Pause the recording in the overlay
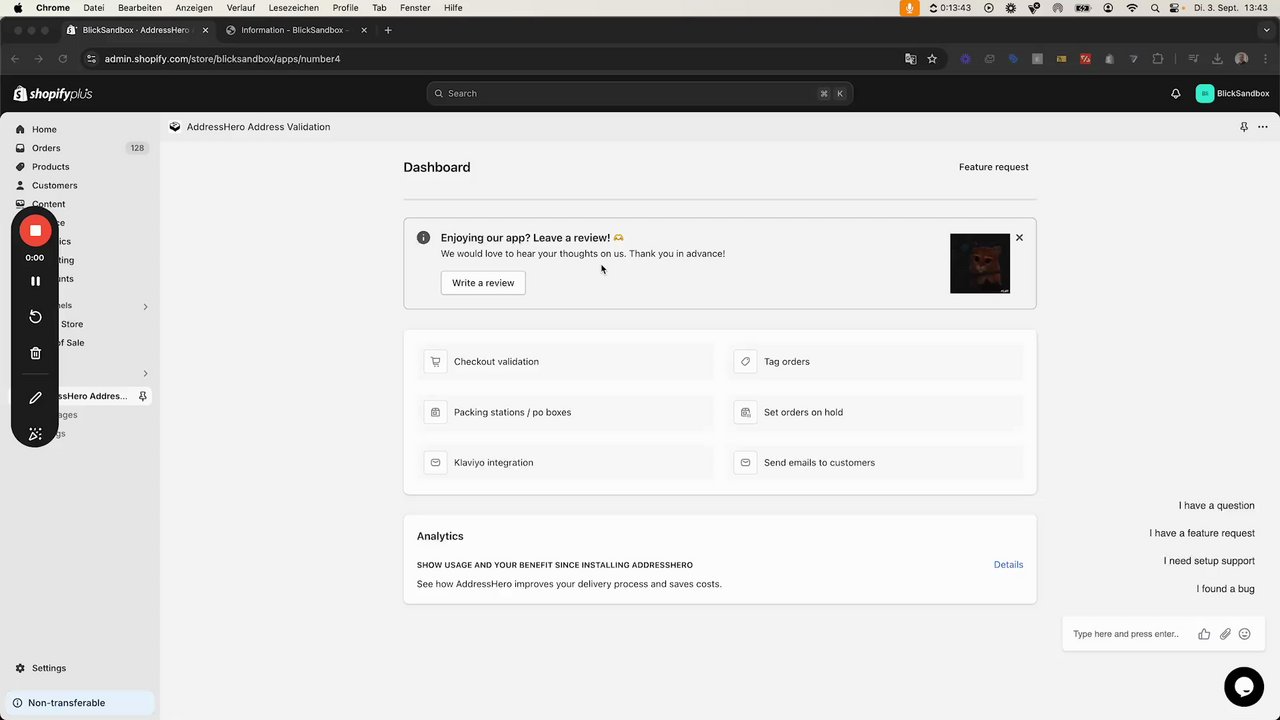The image size is (1280, 720). point(35,281)
